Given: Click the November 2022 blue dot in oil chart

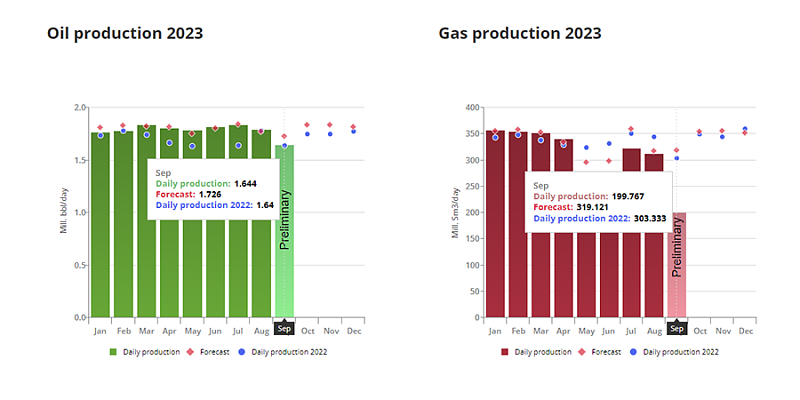Looking at the screenshot, I should pos(330,134).
